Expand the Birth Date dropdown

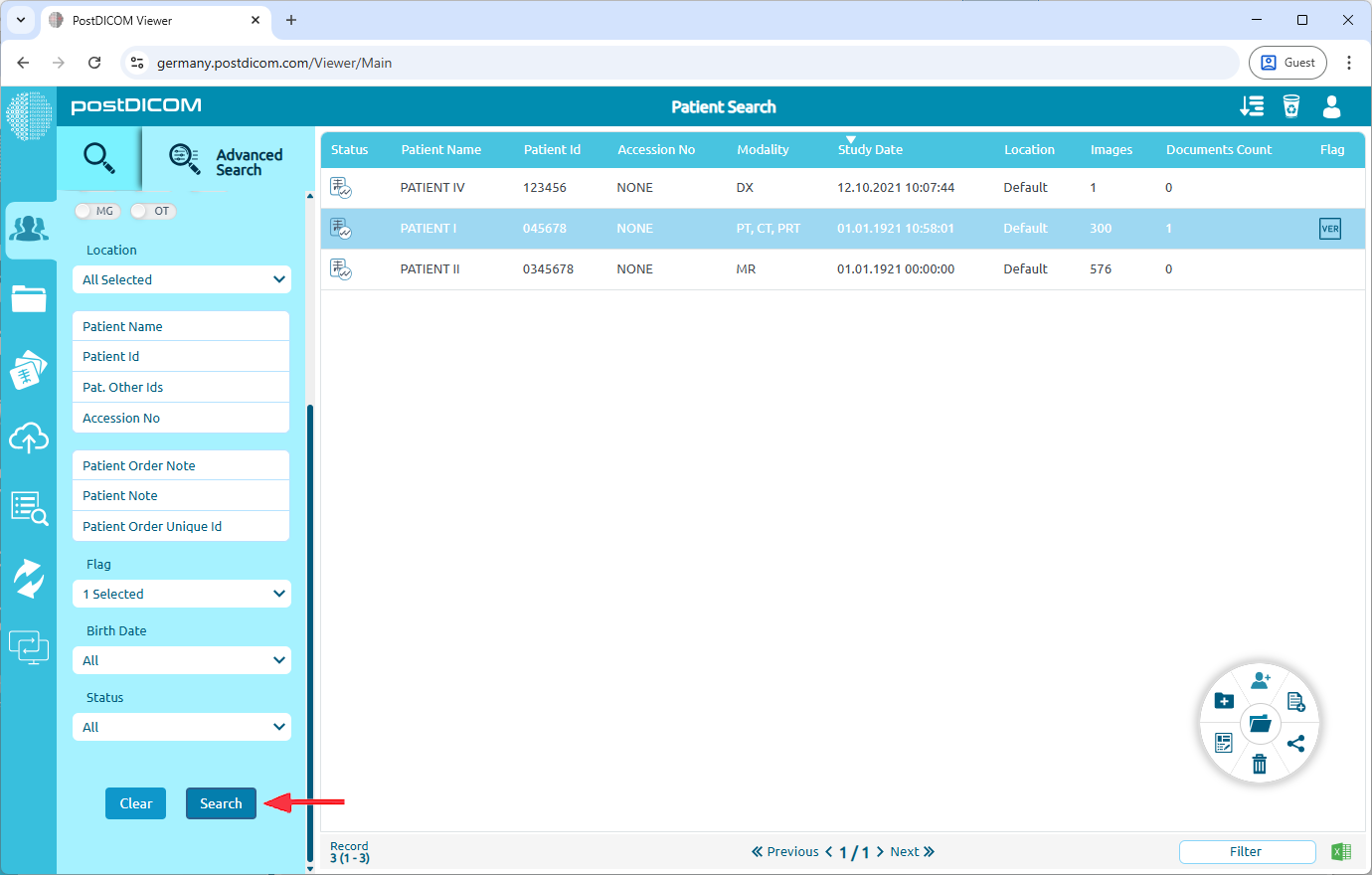(x=182, y=660)
